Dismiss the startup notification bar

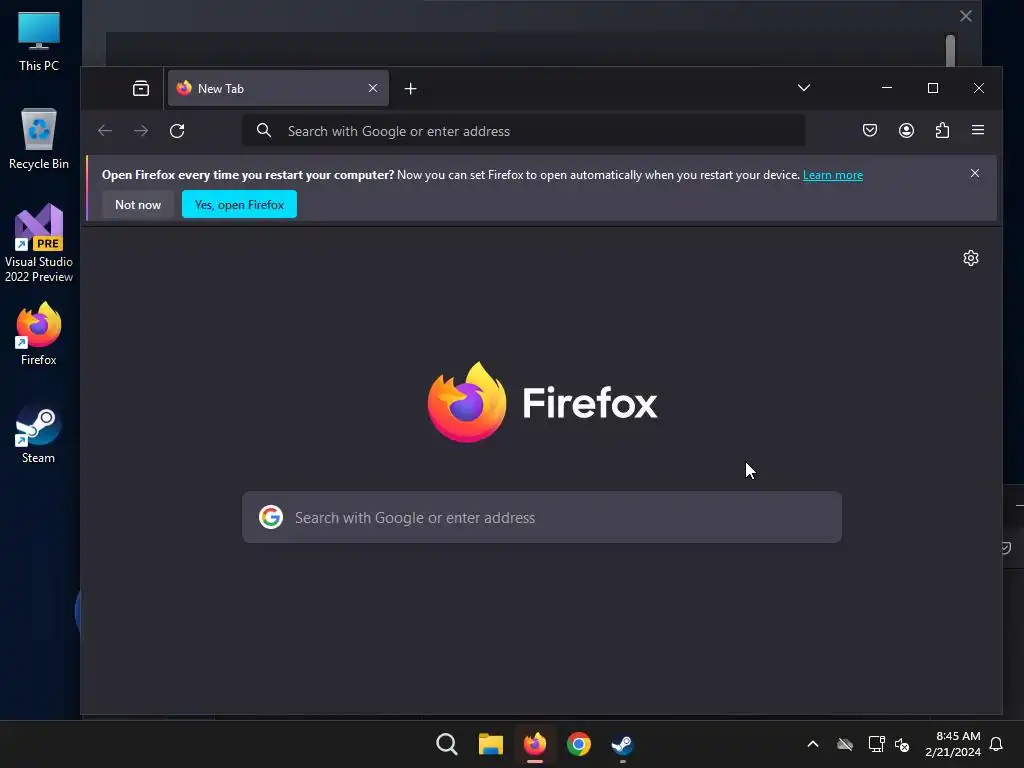[x=974, y=173]
